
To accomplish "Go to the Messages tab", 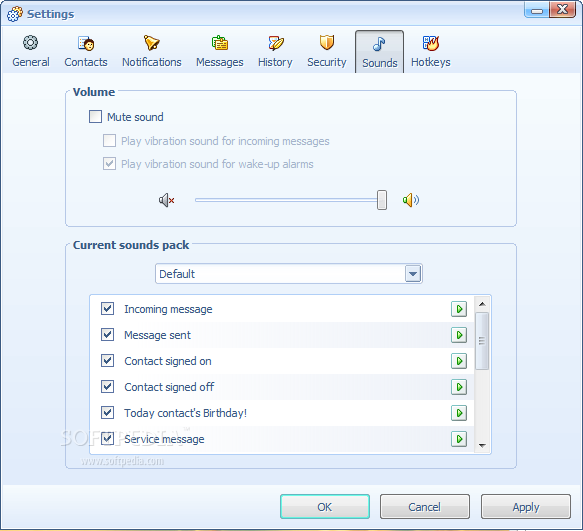I will pyautogui.click(x=220, y=52).
